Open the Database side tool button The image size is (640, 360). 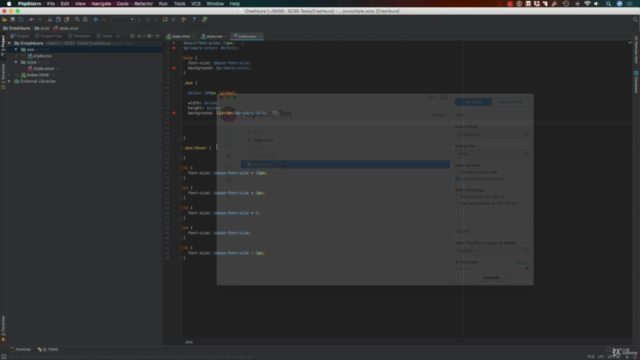tap(636, 82)
